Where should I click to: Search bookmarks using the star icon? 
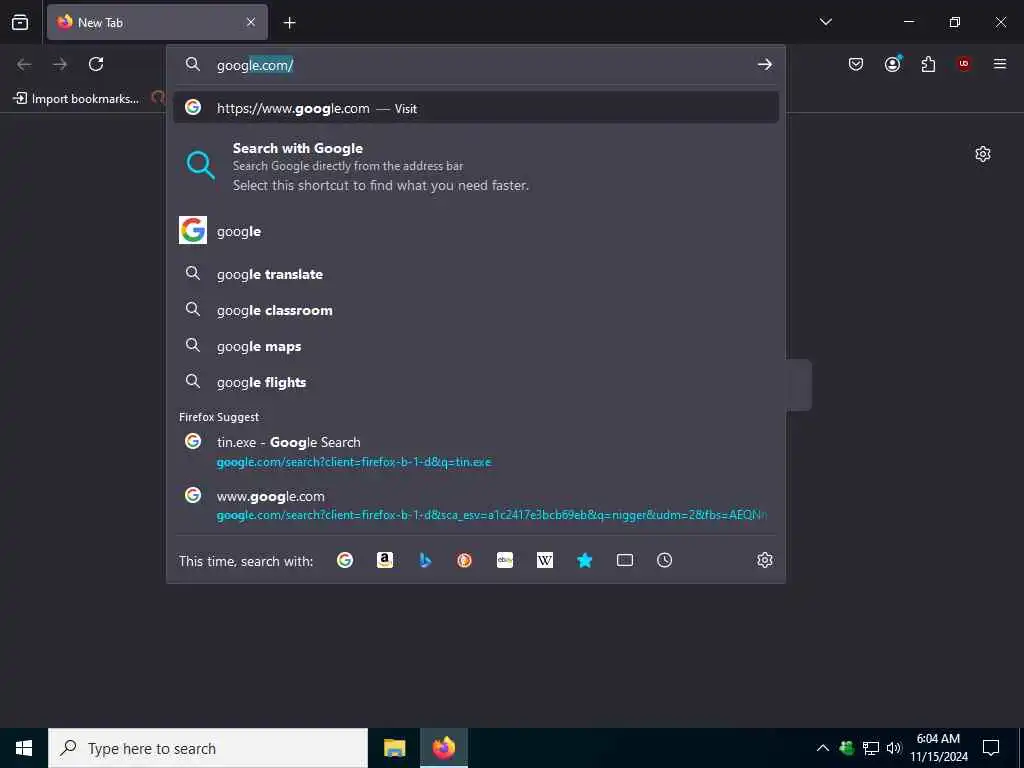pyautogui.click(x=584, y=560)
